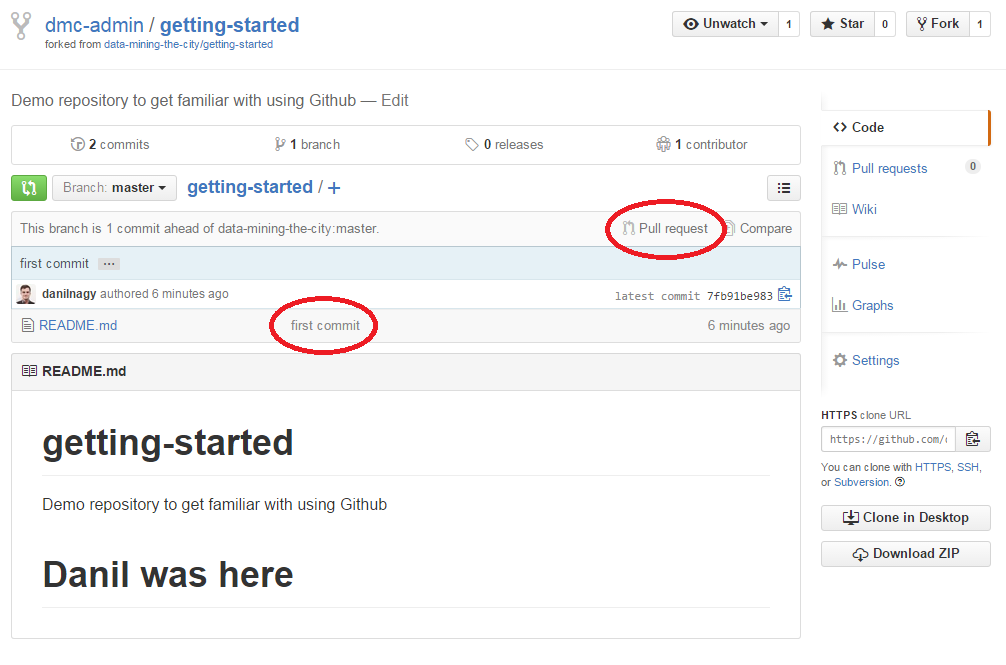
Task: Click the getting-started repository title link
Action: (x=230, y=25)
